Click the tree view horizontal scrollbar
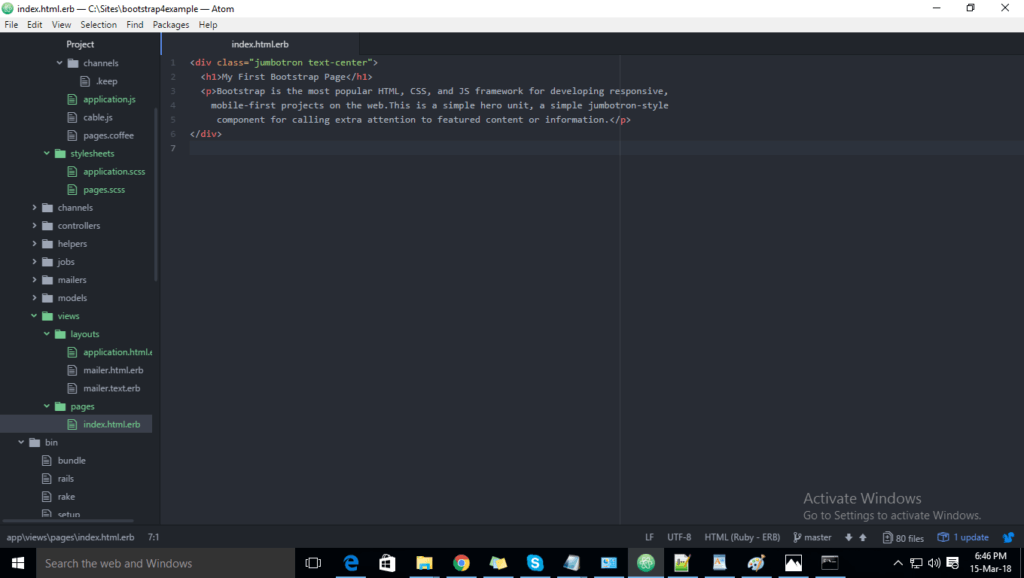This screenshot has height=578, width=1024. click(x=68, y=521)
